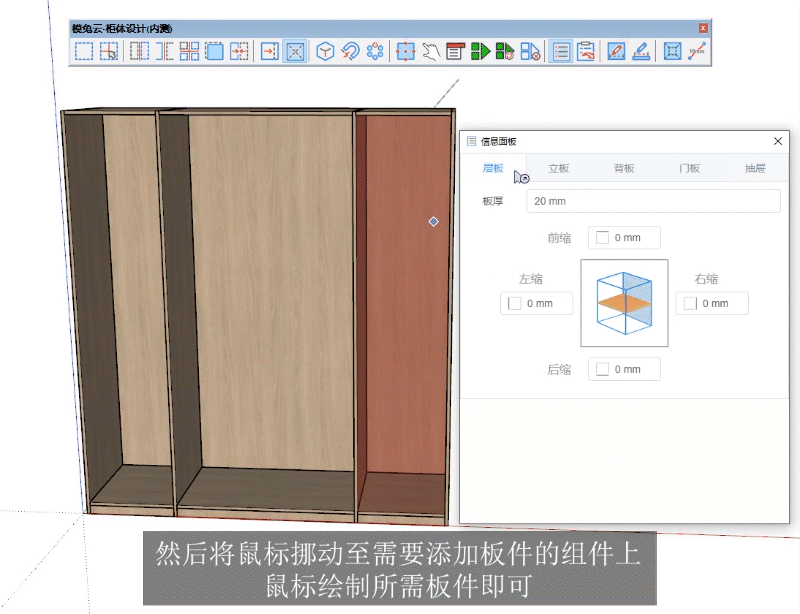Click the dashed rectangle selection icon
This screenshot has width=800, height=614.
tap(84, 51)
